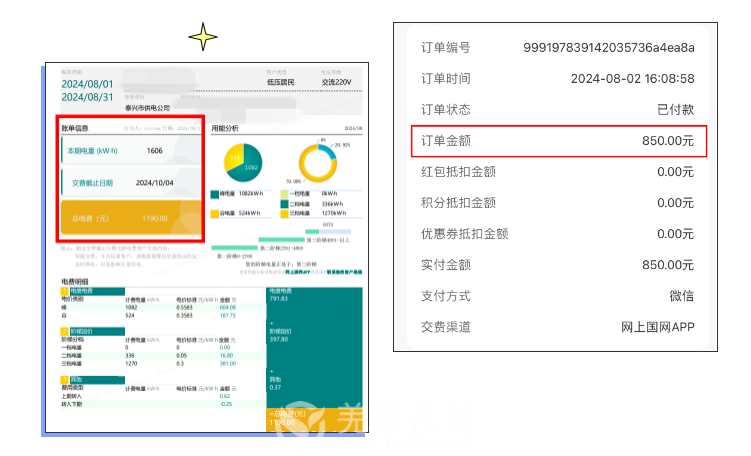751x456 pixels.
Task: Click the 转入下期 amount -0.25
Action: click(x=226, y=404)
